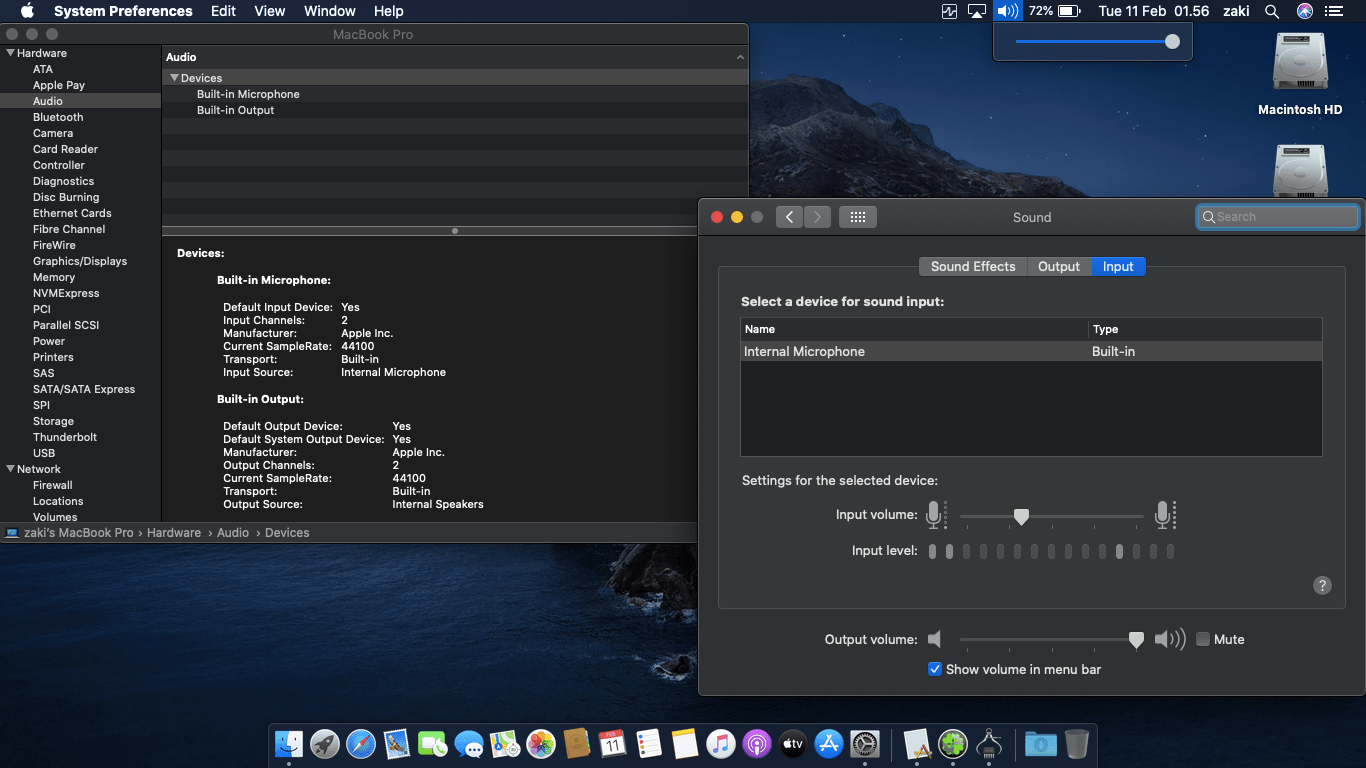Show all preferences using the grid button

coord(858,217)
